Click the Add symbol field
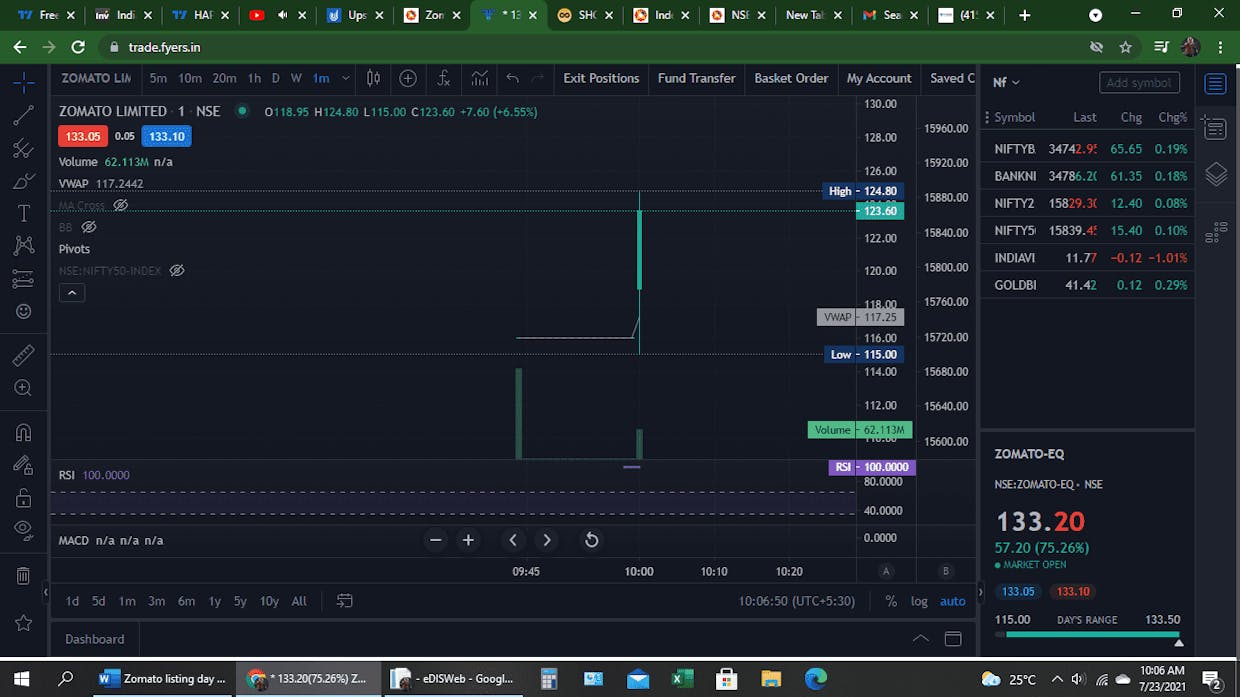This screenshot has height=697, width=1240. [x=1139, y=83]
